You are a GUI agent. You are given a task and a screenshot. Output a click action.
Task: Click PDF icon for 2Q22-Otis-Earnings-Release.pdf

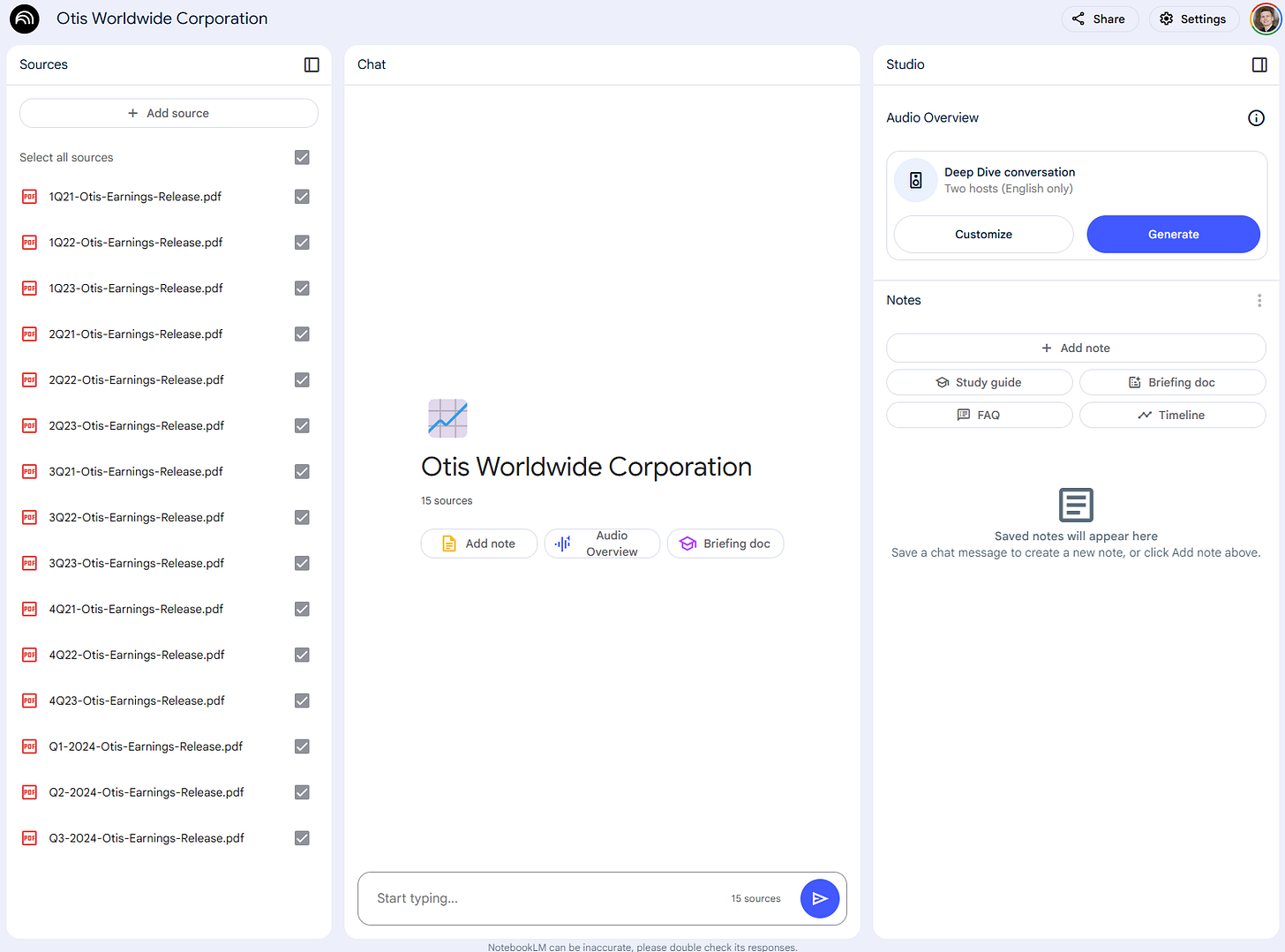click(x=29, y=380)
